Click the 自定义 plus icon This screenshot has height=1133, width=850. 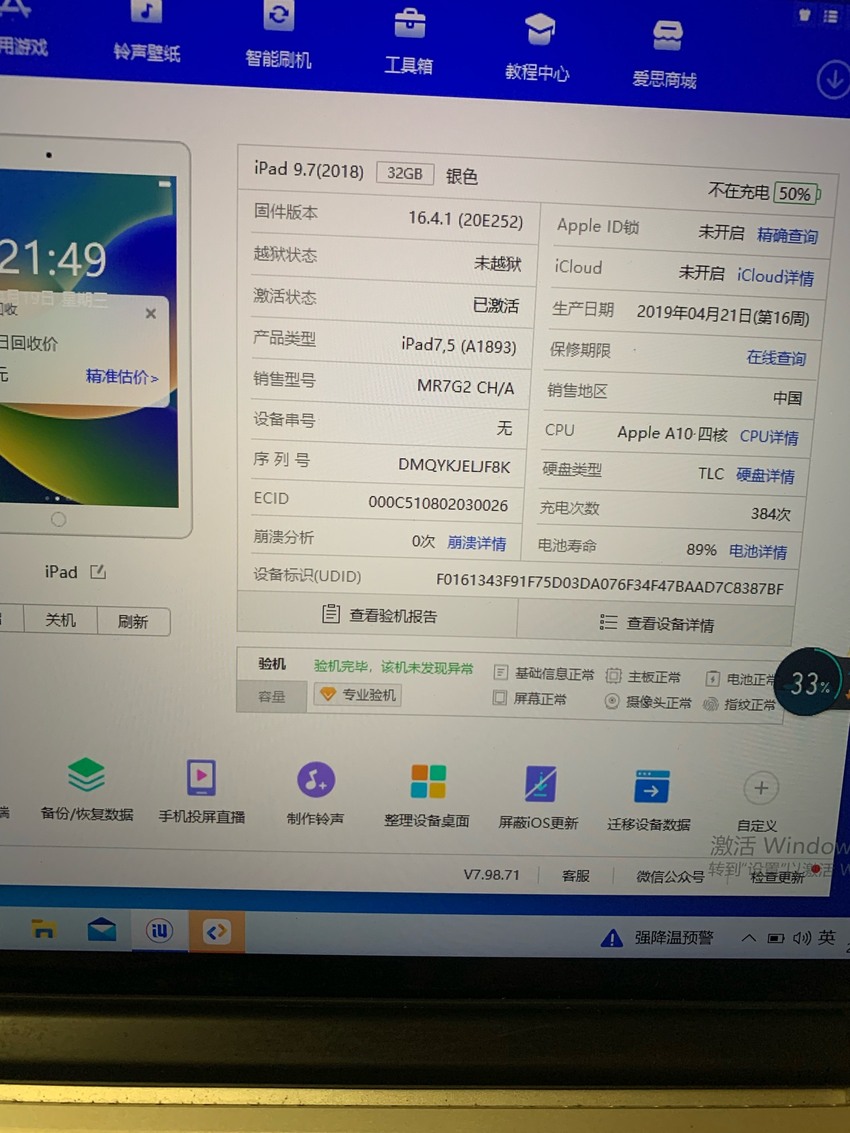(760, 788)
